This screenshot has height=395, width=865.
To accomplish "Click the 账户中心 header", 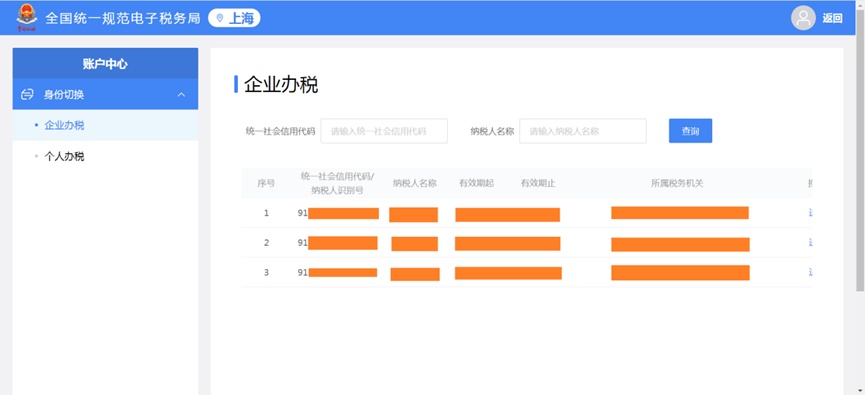I will click(x=105, y=63).
